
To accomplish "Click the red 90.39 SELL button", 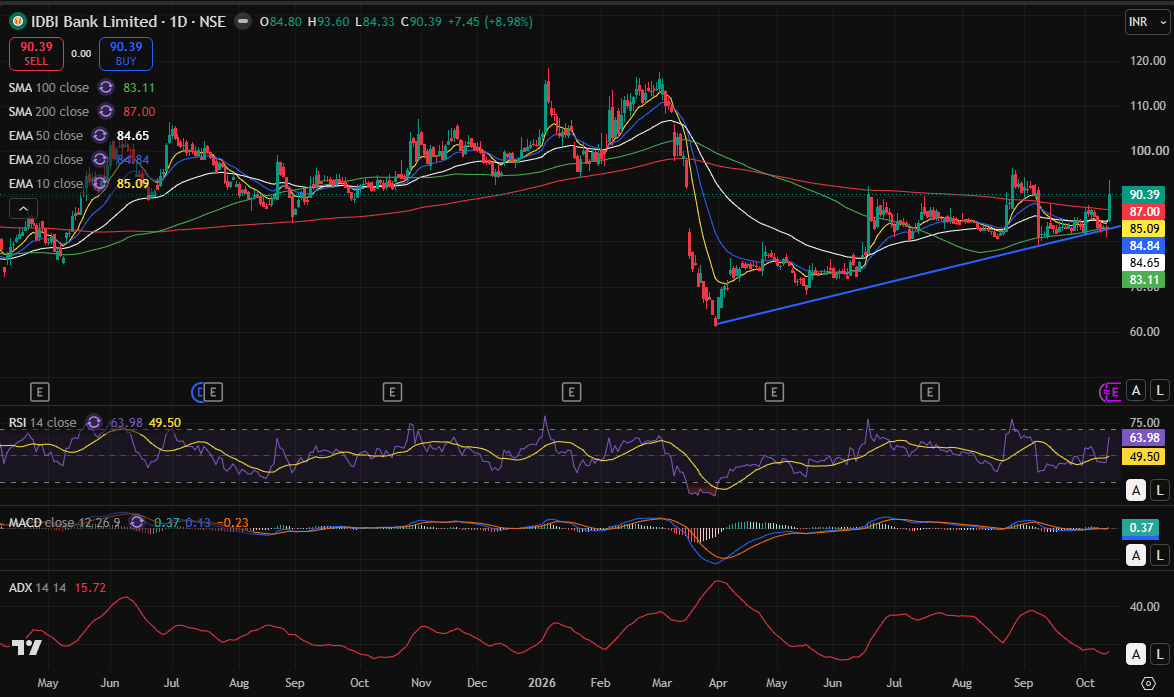I will click(36, 54).
